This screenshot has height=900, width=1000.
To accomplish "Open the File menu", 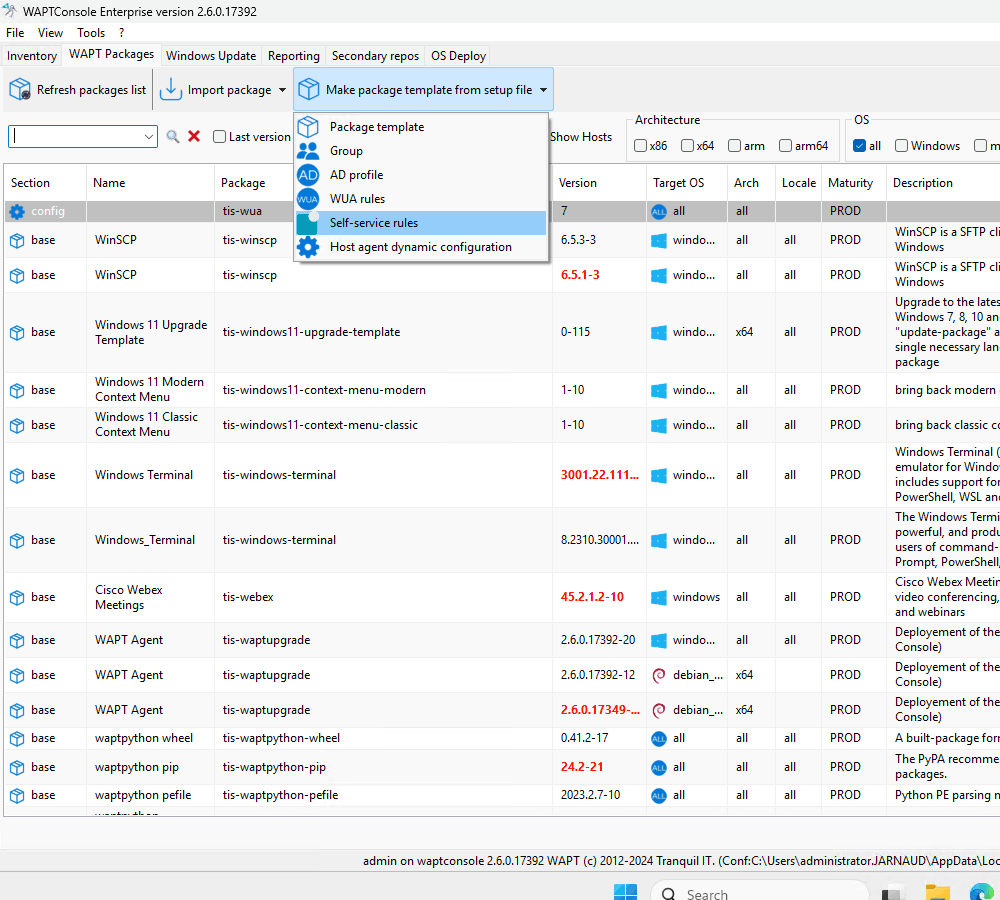I will pyautogui.click(x=15, y=33).
